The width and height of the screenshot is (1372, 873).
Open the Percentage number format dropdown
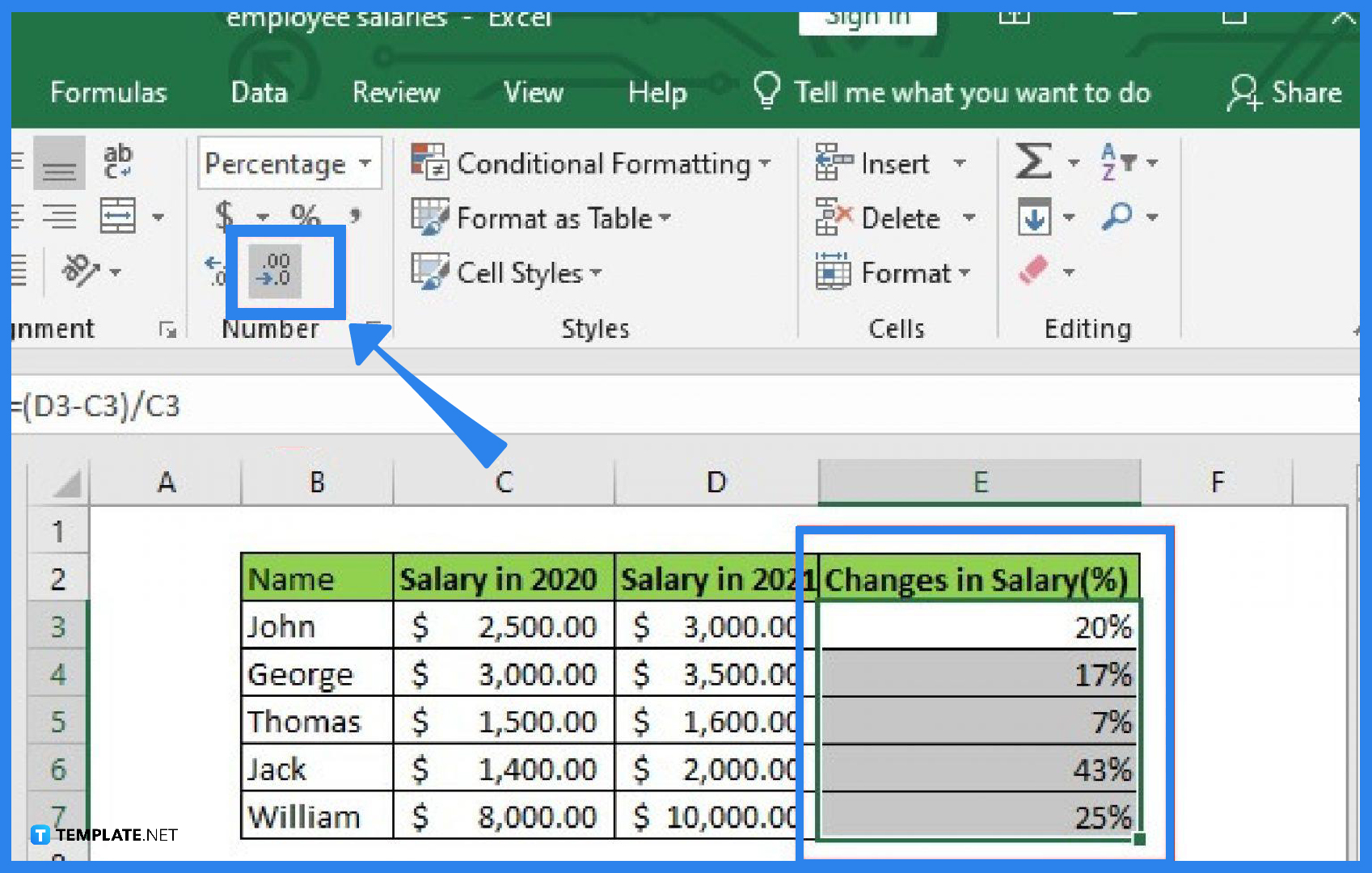tap(363, 162)
